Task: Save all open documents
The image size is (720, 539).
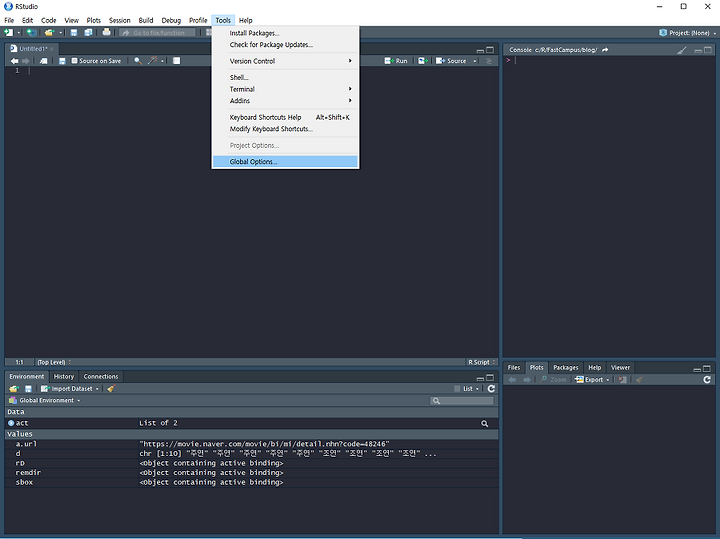Action: coord(88,33)
